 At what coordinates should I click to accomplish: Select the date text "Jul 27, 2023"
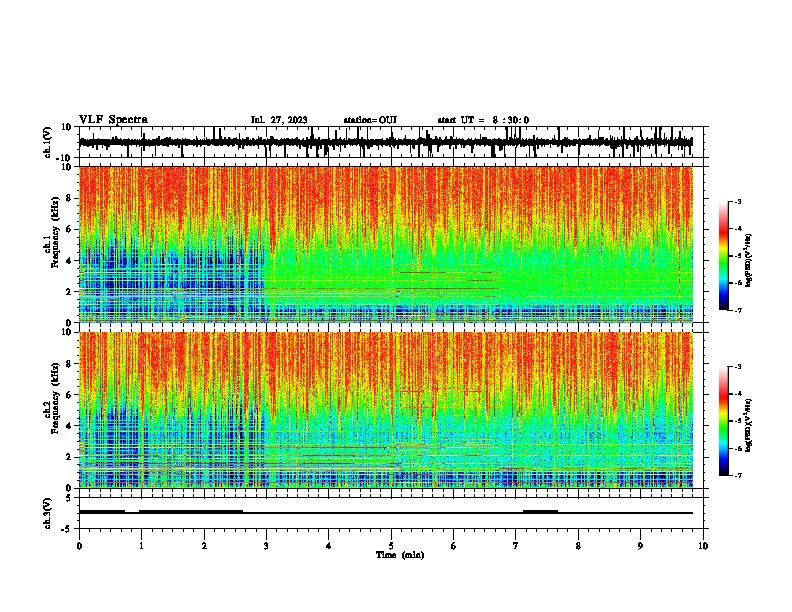(x=279, y=120)
